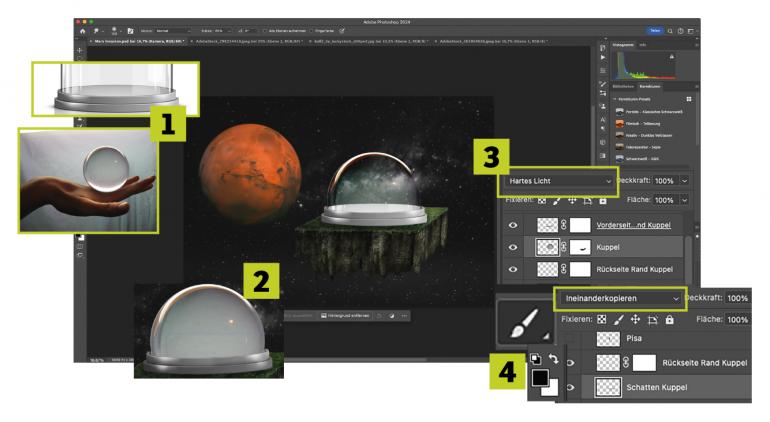Open the Bibliotheken panel tab
770x422 pixels.
[x=623, y=86]
